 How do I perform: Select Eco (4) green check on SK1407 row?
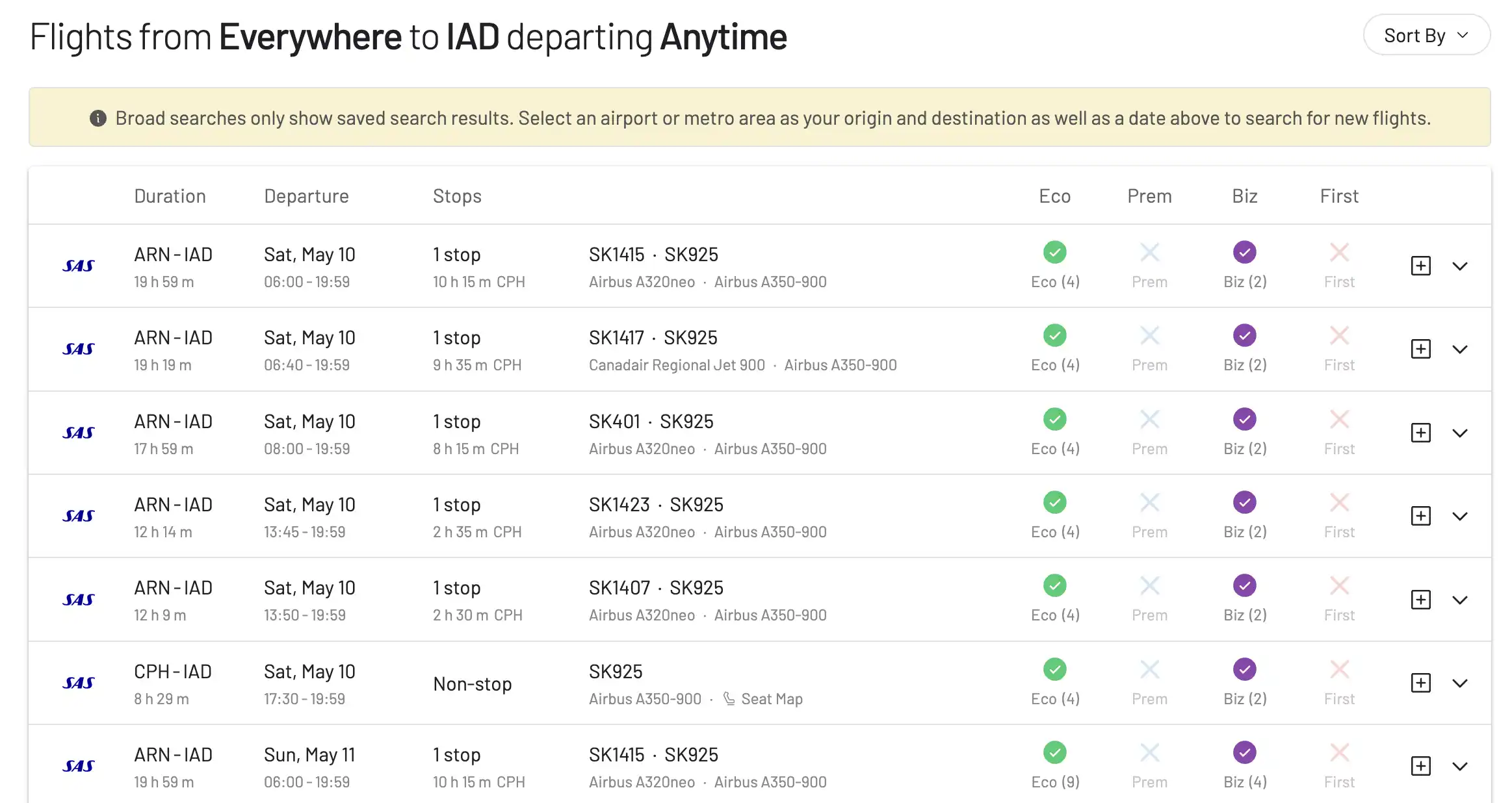[1054, 585]
